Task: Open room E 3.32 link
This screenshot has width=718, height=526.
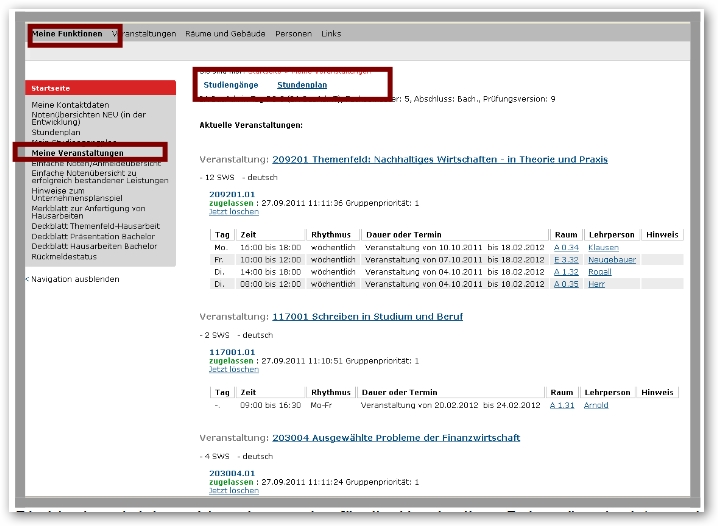Action: 566,260
